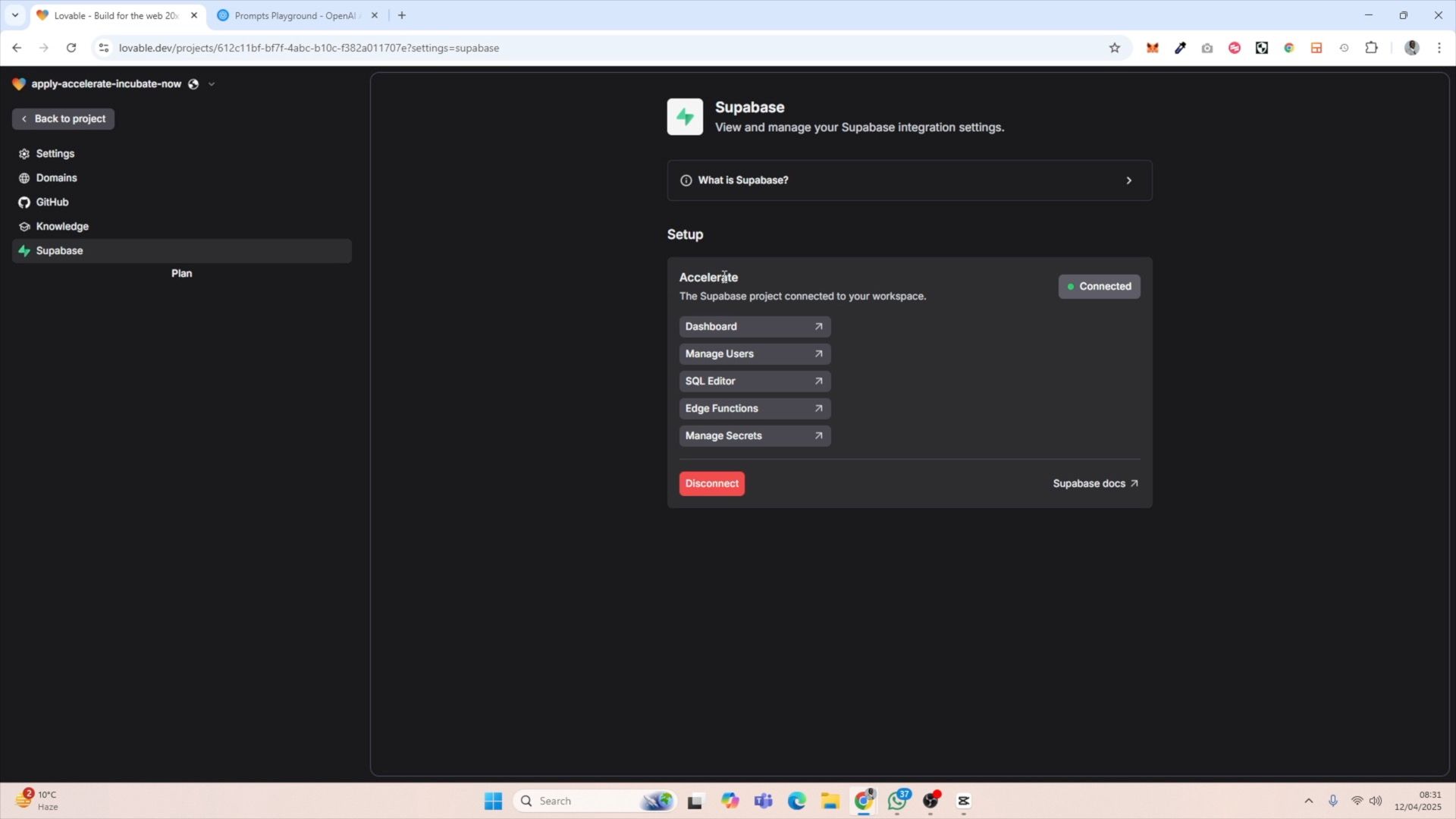The image size is (1456, 819).
Task: Open File Explorer from taskbar
Action: pyautogui.click(x=830, y=801)
